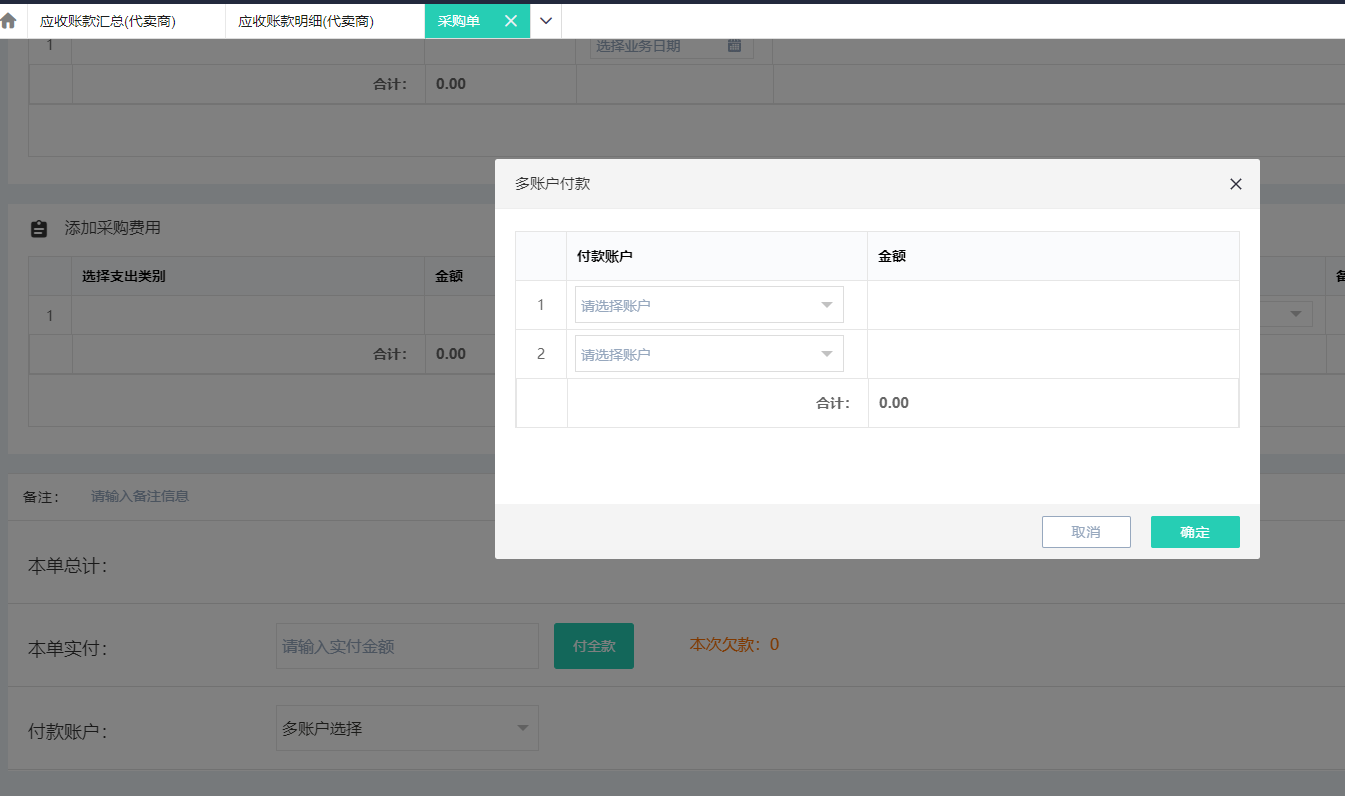
Task: Select the 采购单 tab
Action: pos(459,21)
